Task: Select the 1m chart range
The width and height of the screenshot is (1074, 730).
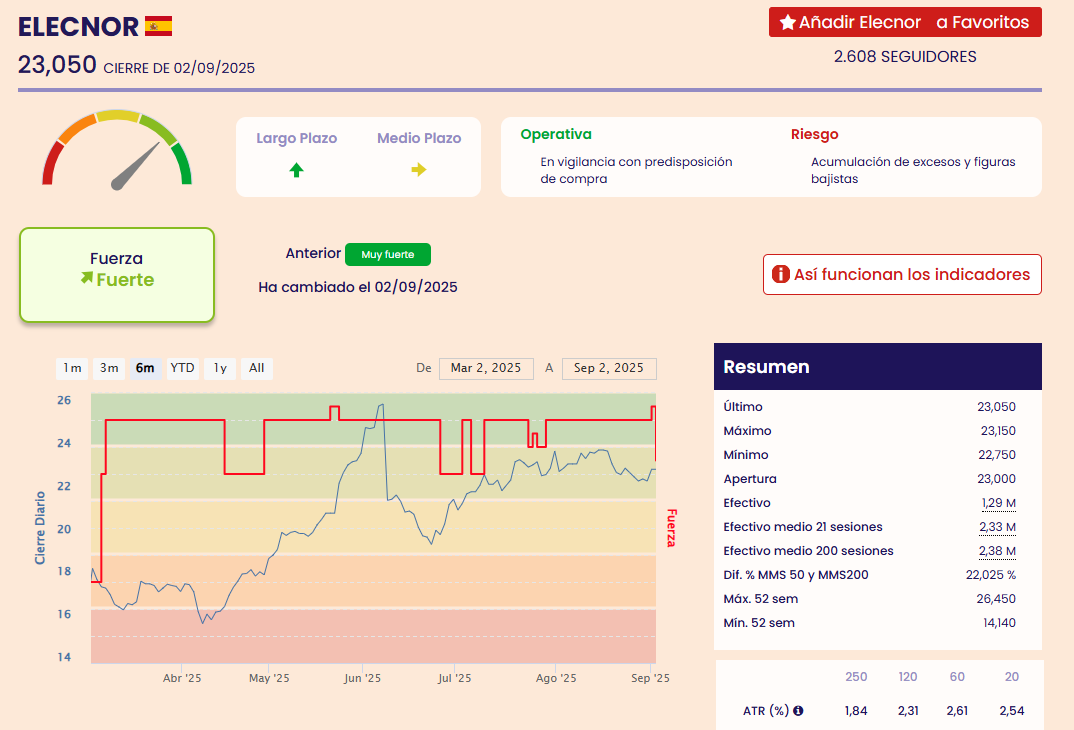Action: 72,368
